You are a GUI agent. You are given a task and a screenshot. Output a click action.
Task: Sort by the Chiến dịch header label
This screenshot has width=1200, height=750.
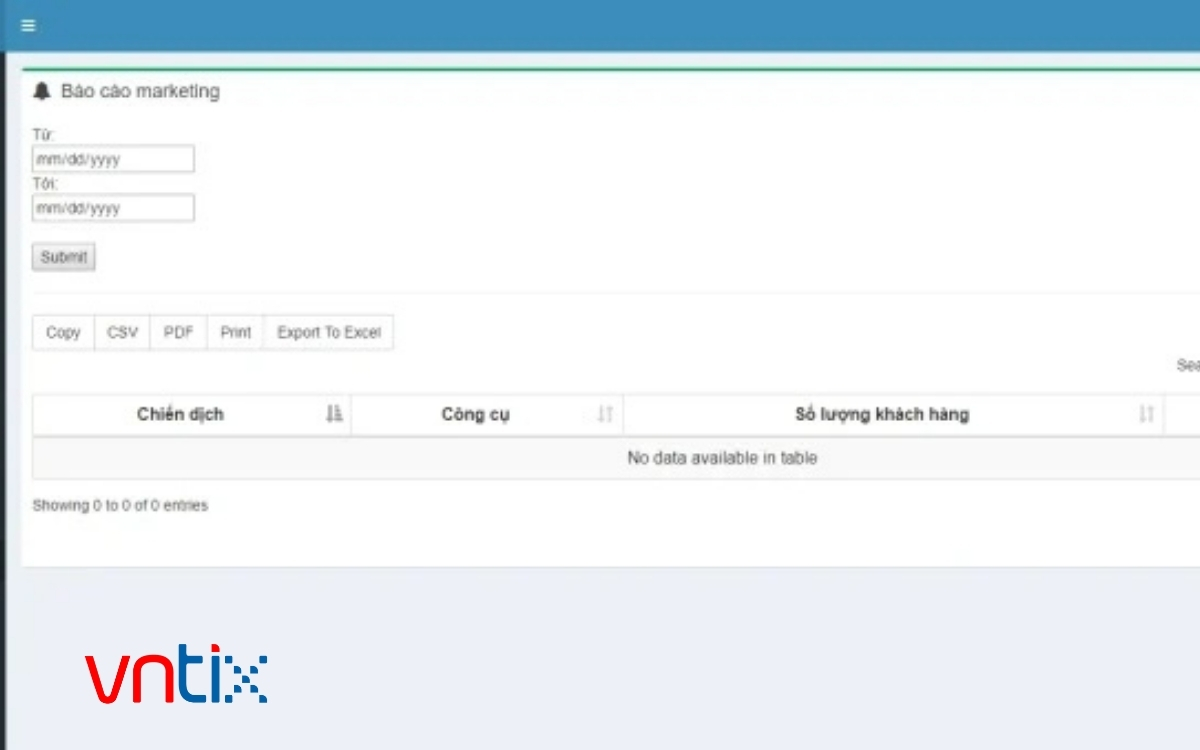click(x=180, y=414)
